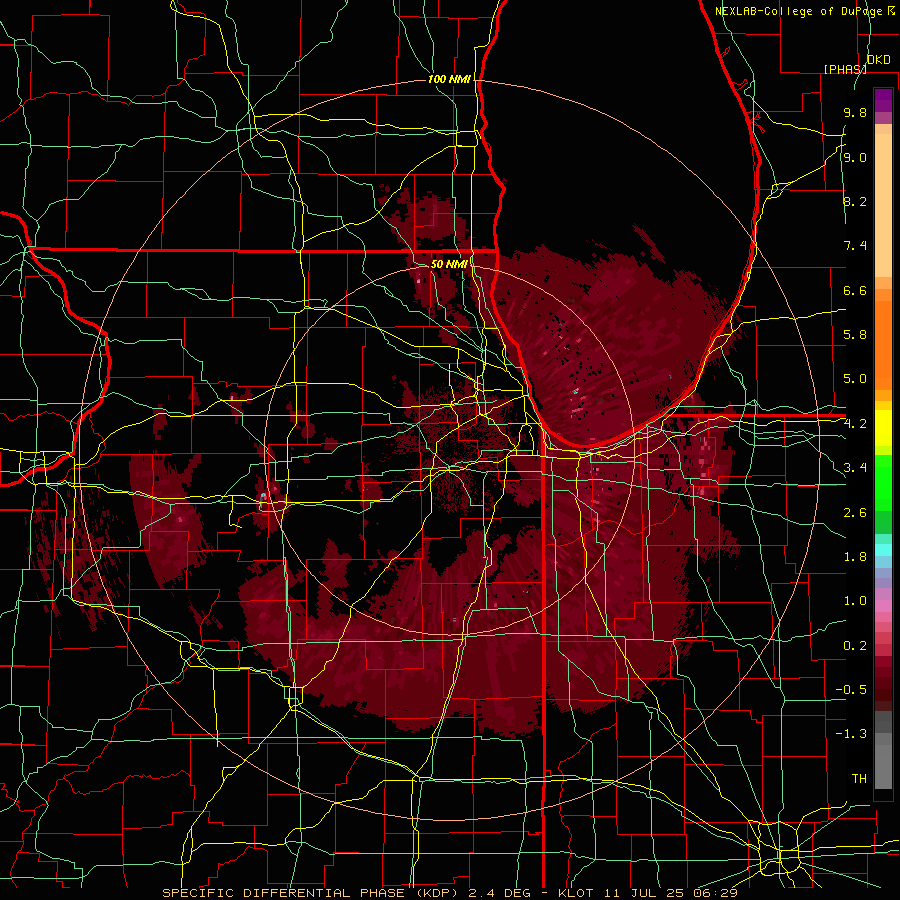The image size is (900, 900).
Task: Select the 5.0 scale value
Action: [x=855, y=379]
